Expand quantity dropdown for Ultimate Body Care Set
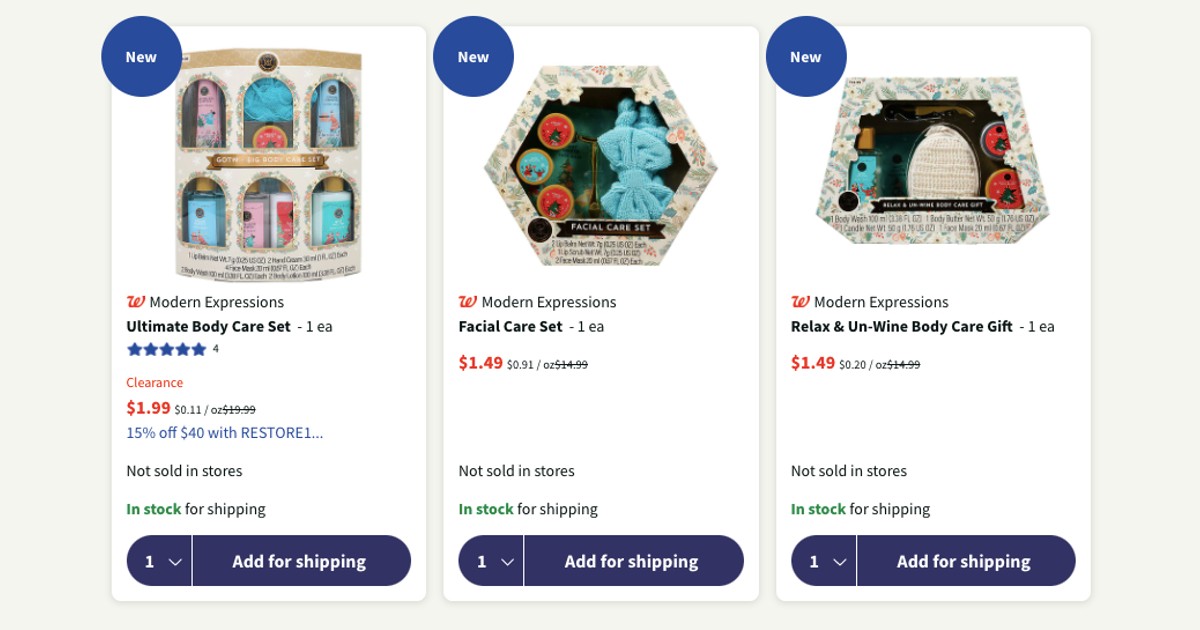Image resolution: width=1200 pixels, height=630 pixels. coord(160,561)
